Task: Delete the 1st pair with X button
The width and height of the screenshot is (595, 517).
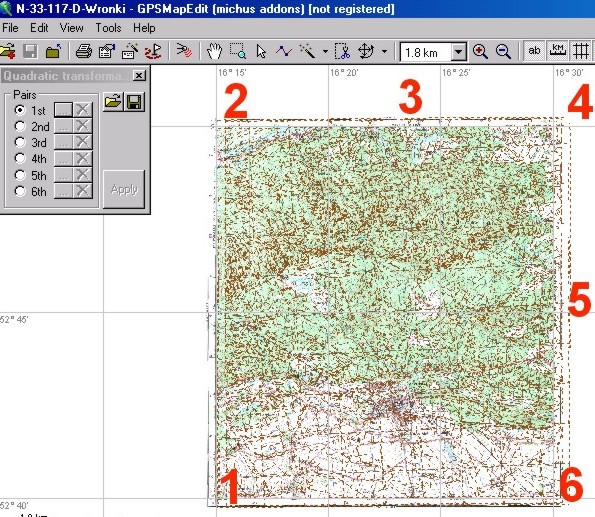Action: [x=83, y=110]
